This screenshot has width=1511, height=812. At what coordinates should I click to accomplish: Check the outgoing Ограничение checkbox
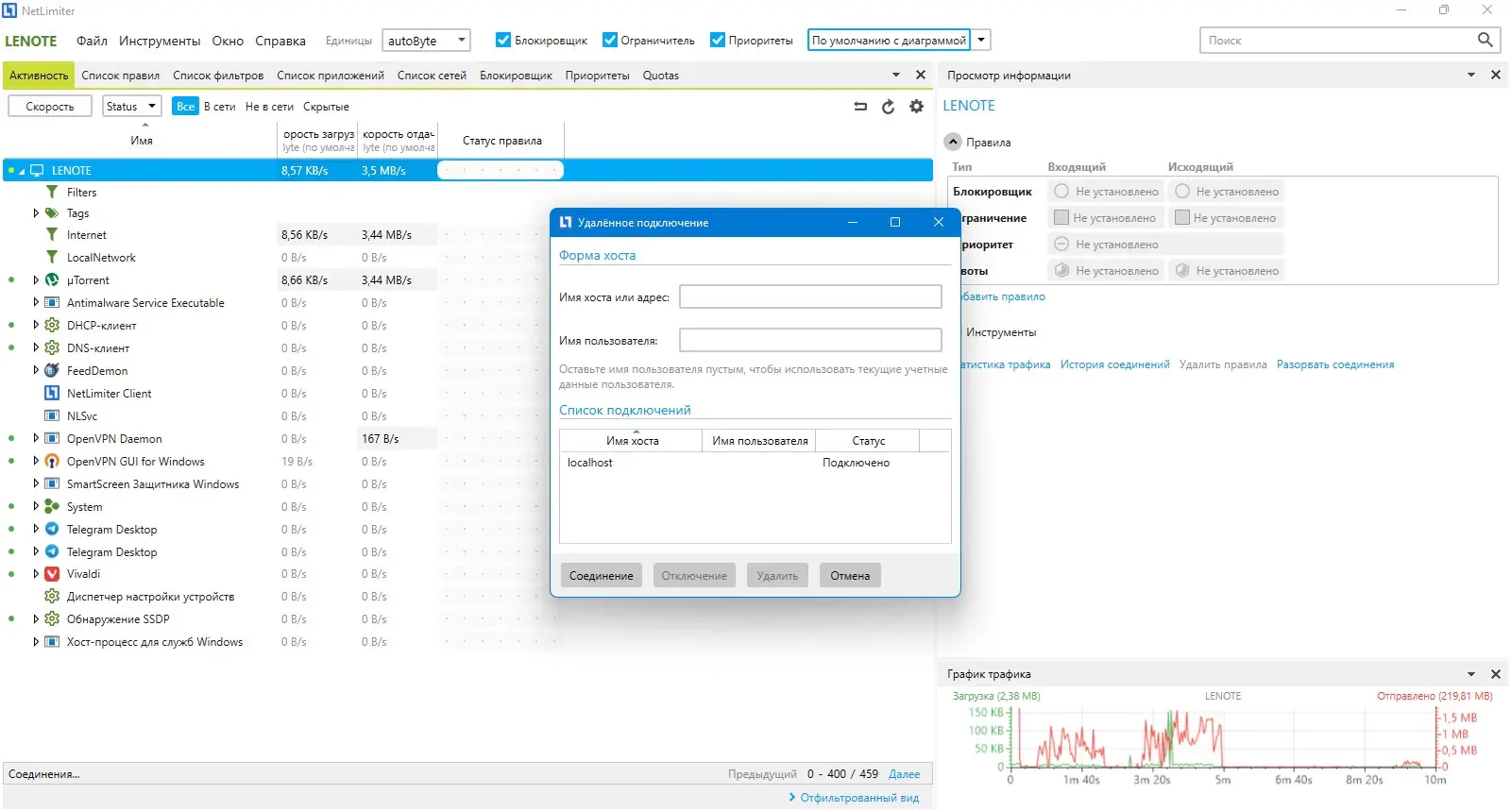click(1181, 218)
